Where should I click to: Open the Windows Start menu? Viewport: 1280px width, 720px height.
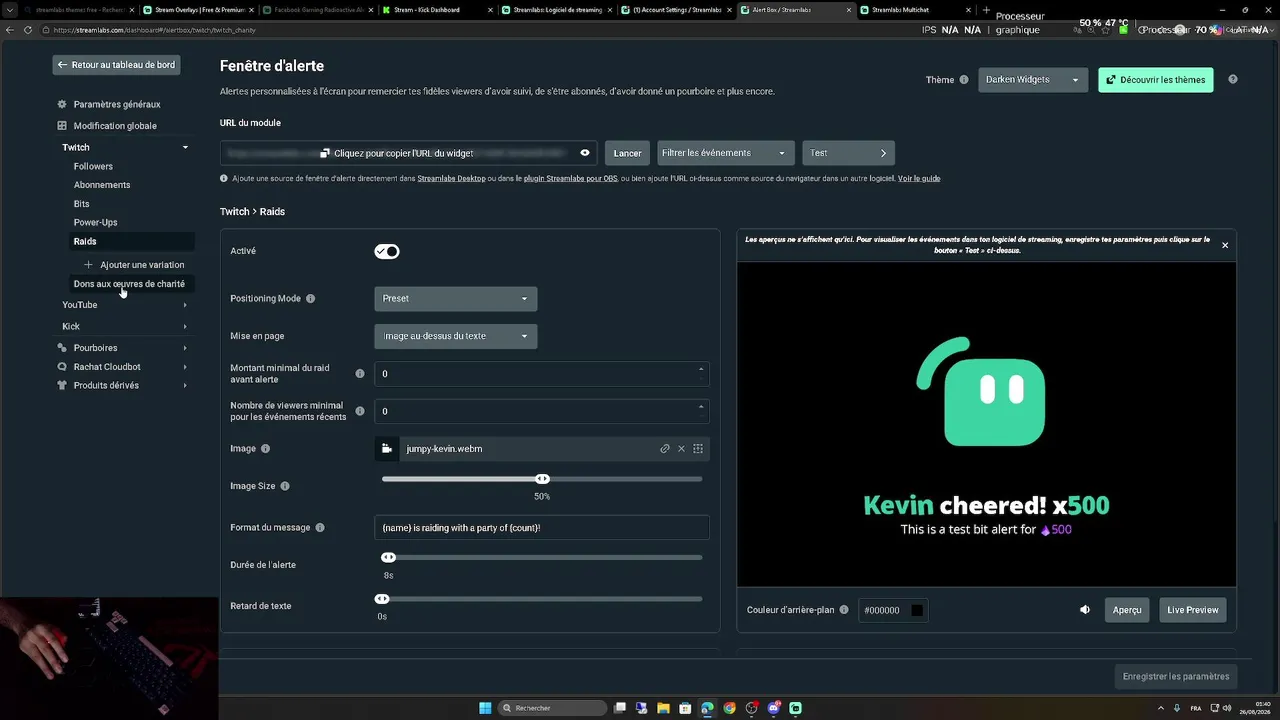click(x=485, y=708)
